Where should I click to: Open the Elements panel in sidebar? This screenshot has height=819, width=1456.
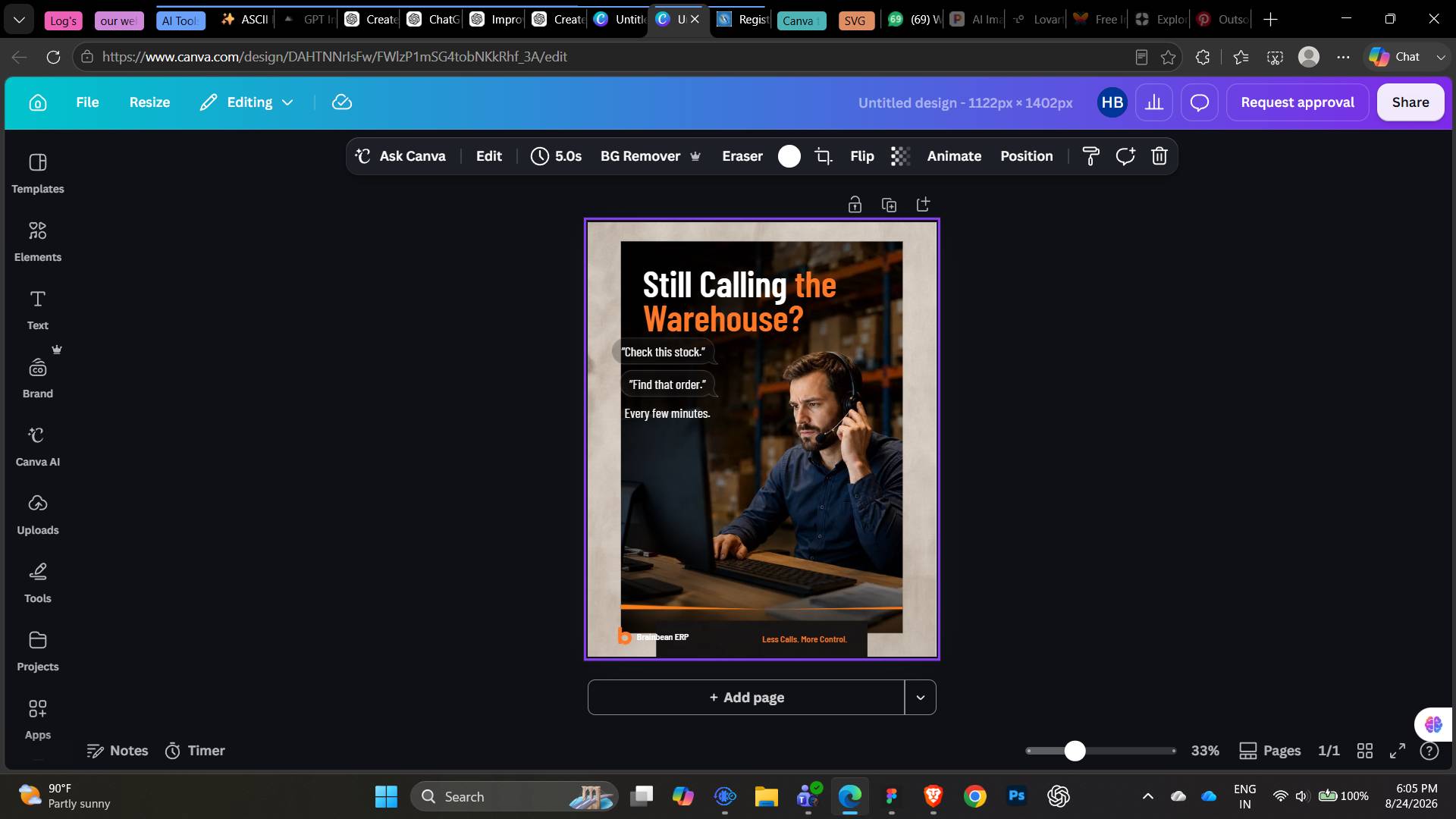coord(38,241)
